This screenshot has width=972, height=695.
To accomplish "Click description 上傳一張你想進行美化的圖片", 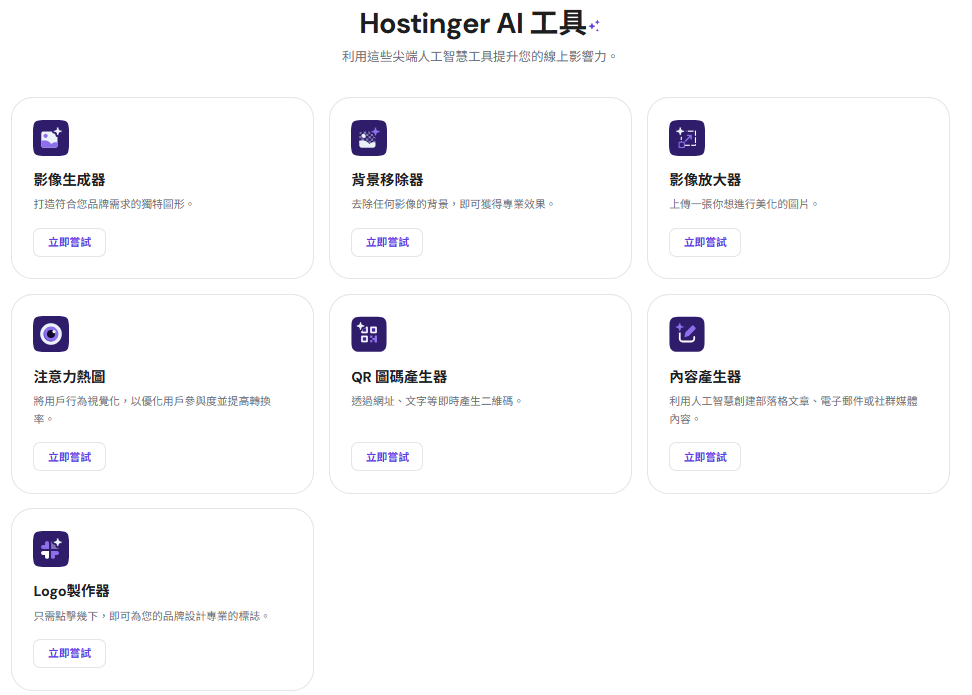I will (x=743, y=204).
